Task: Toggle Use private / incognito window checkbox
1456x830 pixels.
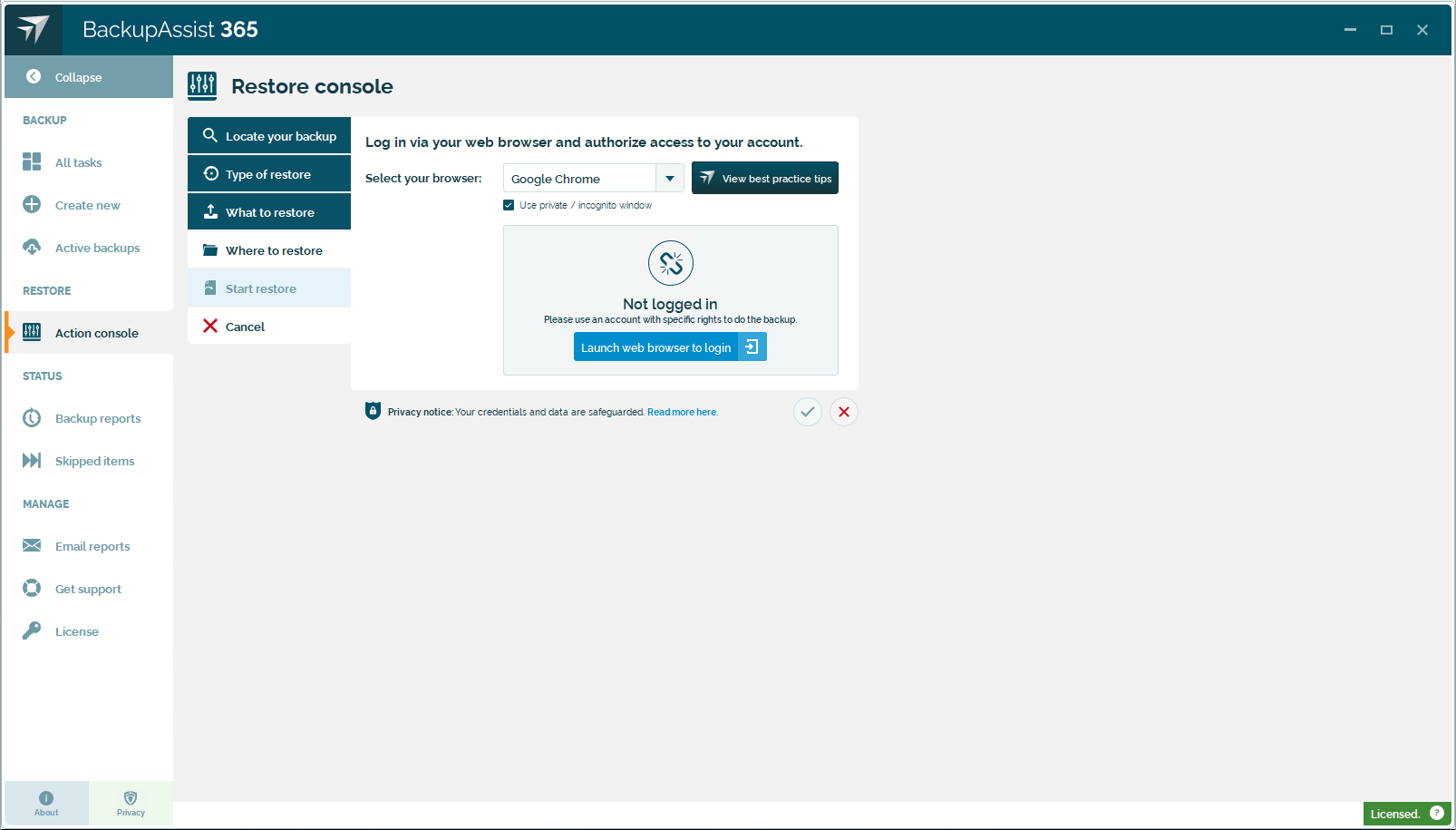Action: [509, 205]
